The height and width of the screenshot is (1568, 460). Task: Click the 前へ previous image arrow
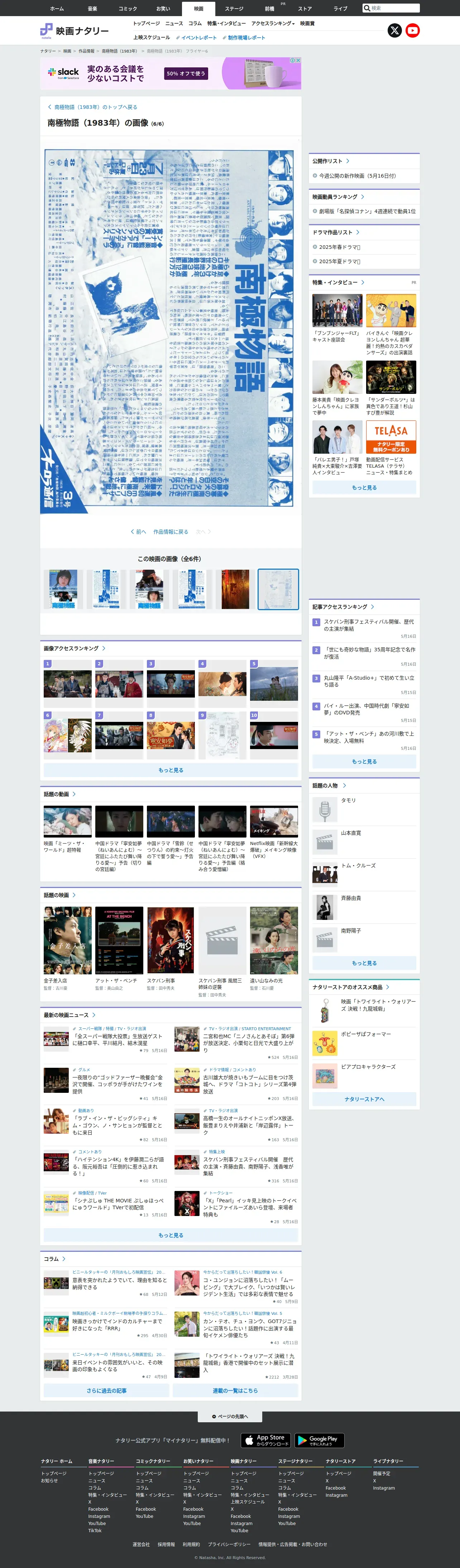[x=138, y=531]
